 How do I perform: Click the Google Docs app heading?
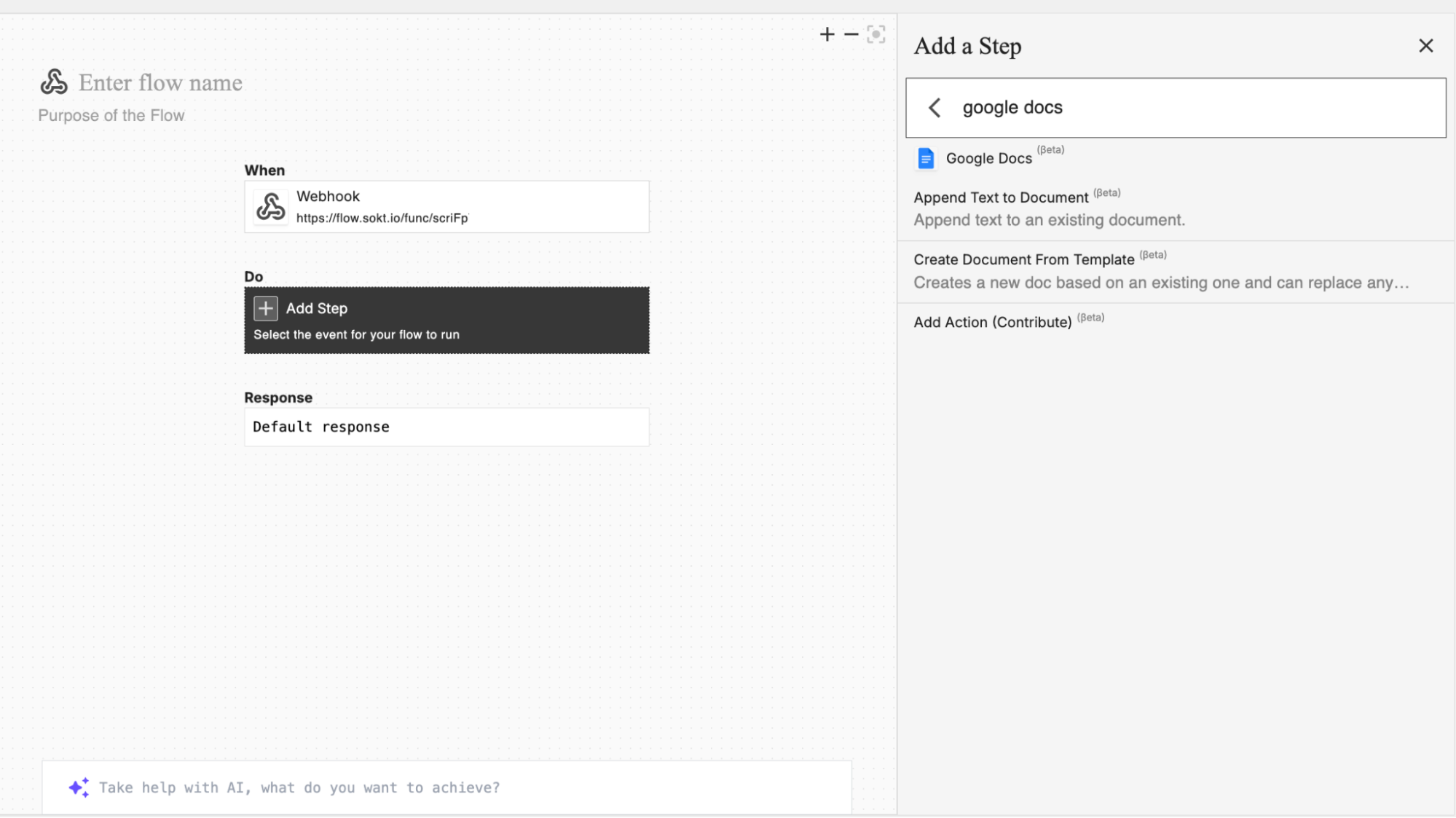[988, 158]
